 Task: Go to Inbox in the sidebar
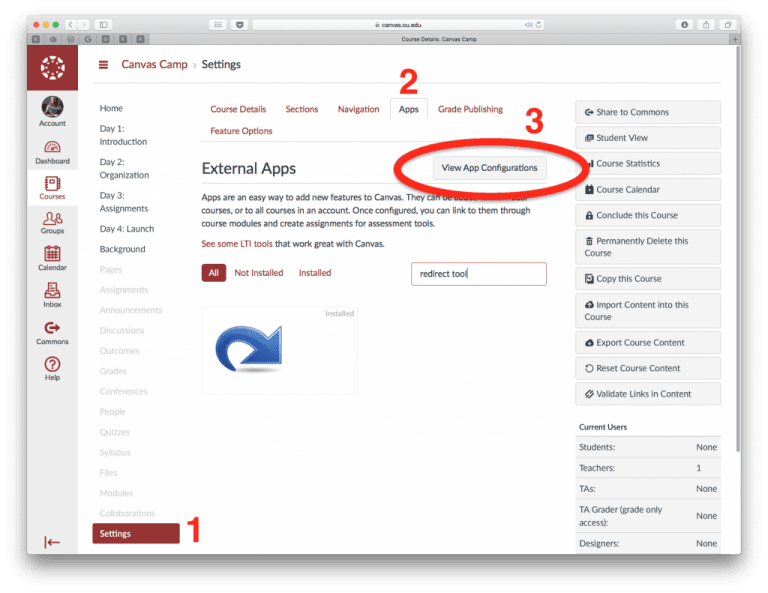(52, 295)
